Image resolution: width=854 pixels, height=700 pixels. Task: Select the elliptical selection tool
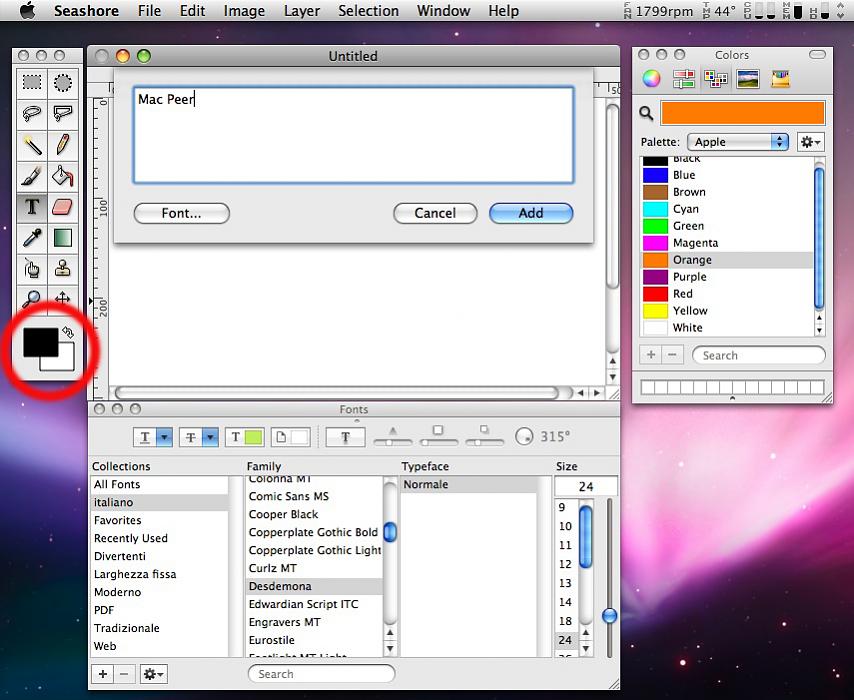pos(63,83)
